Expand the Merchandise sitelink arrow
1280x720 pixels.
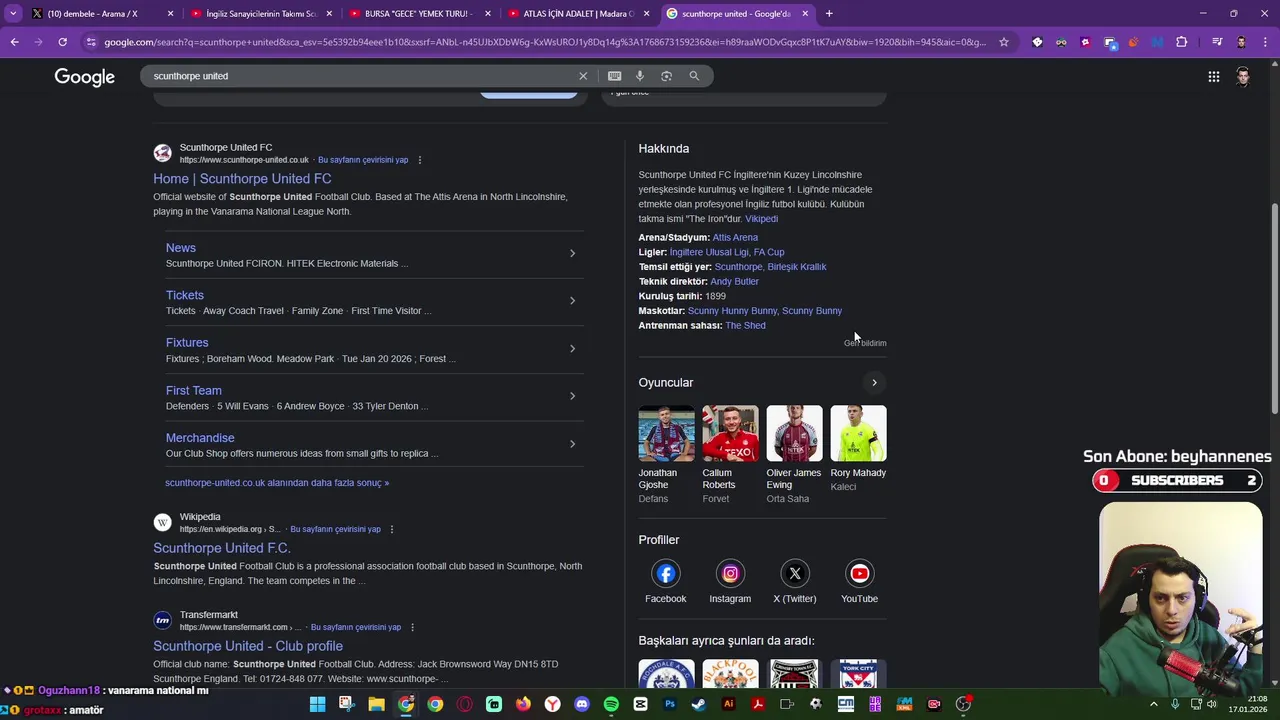[x=572, y=444]
